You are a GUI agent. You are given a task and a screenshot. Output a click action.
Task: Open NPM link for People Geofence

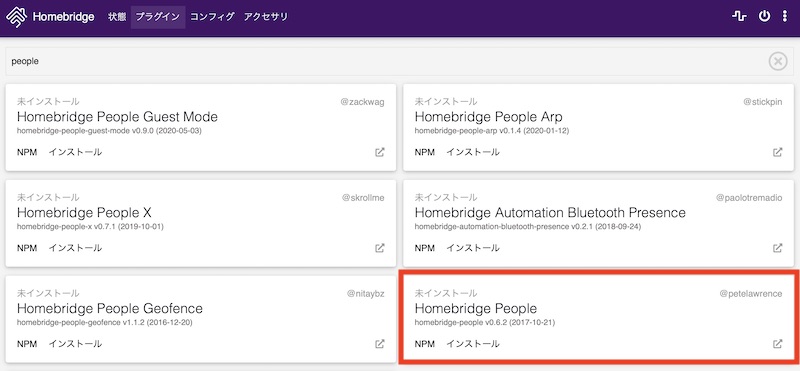(x=27, y=344)
